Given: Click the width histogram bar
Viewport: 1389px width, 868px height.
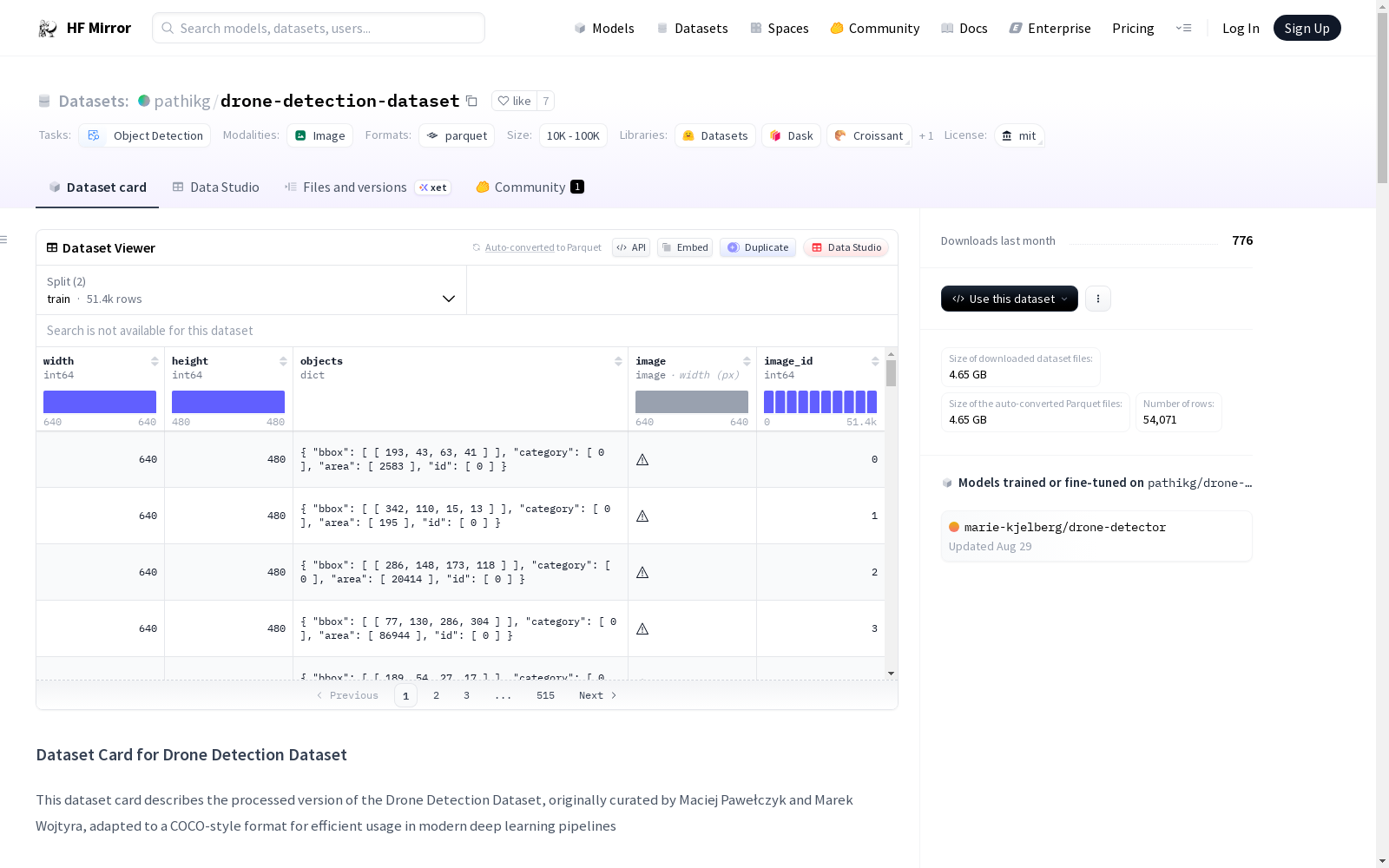Looking at the screenshot, I should point(100,402).
